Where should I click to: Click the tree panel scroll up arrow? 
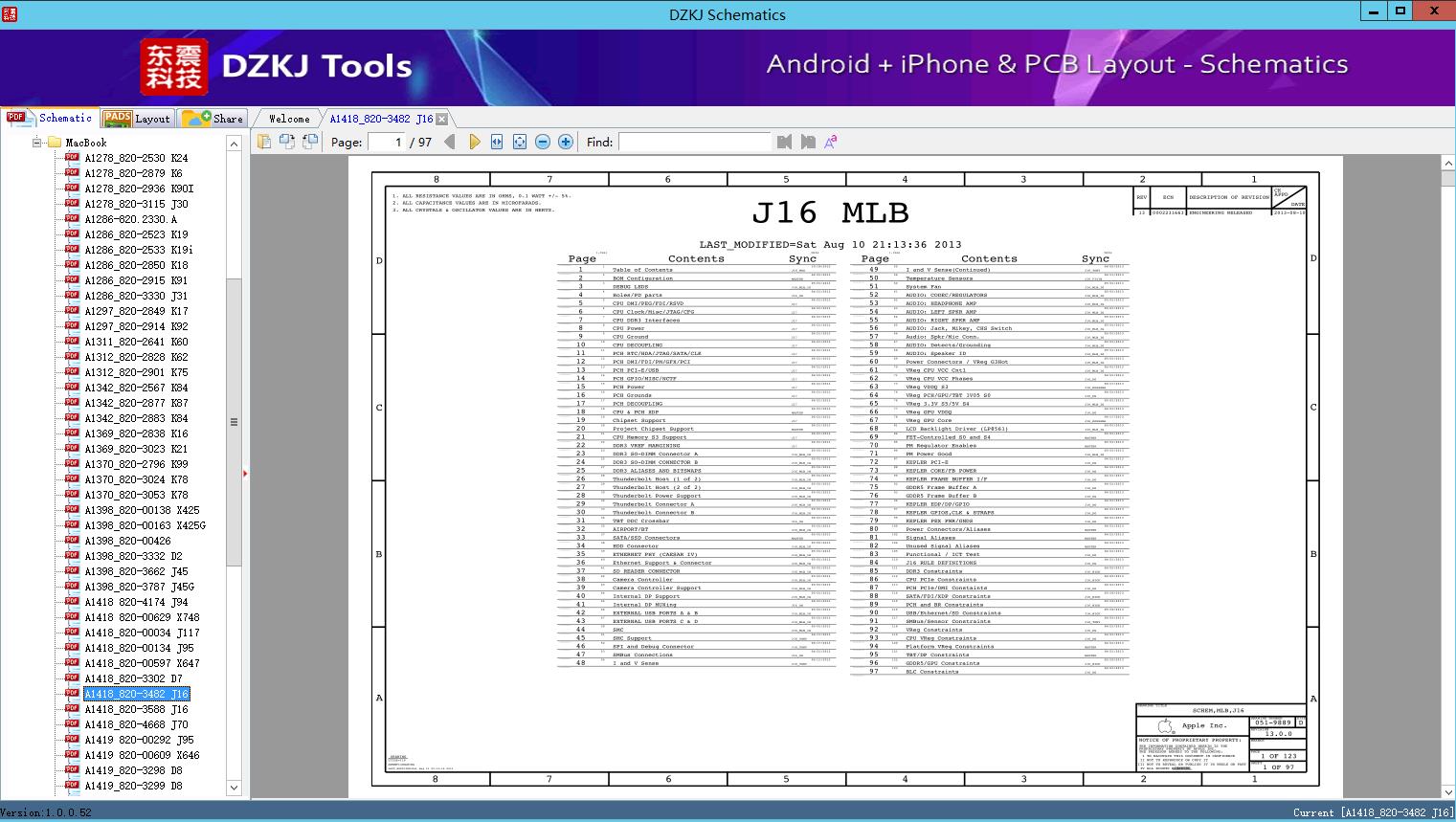point(234,144)
